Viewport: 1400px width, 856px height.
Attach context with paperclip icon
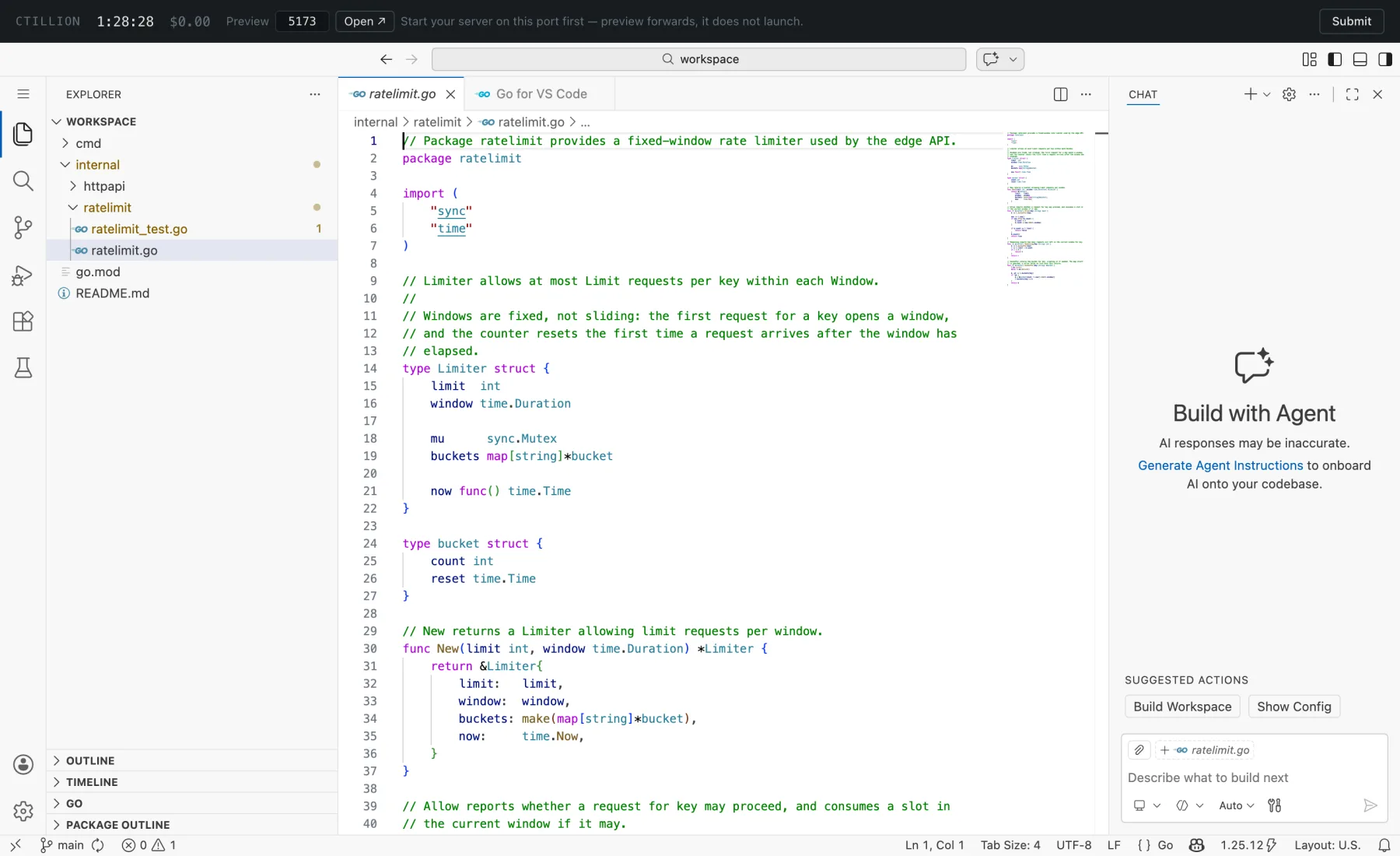[x=1139, y=750]
